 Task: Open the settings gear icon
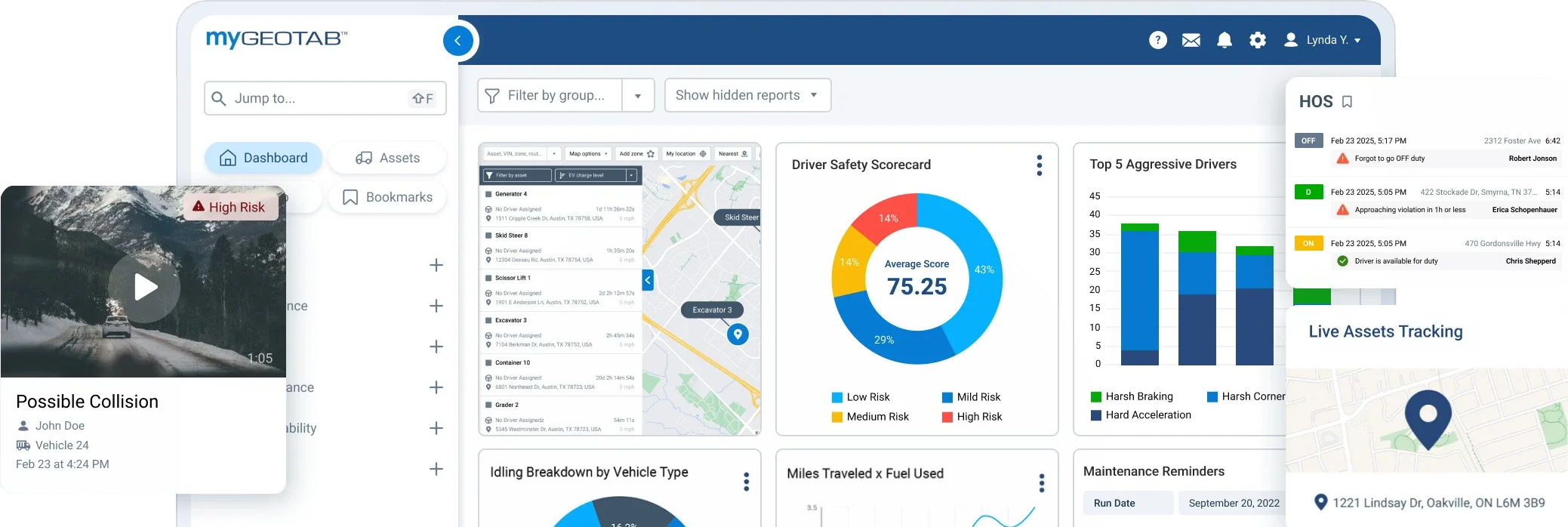(x=1257, y=40)
